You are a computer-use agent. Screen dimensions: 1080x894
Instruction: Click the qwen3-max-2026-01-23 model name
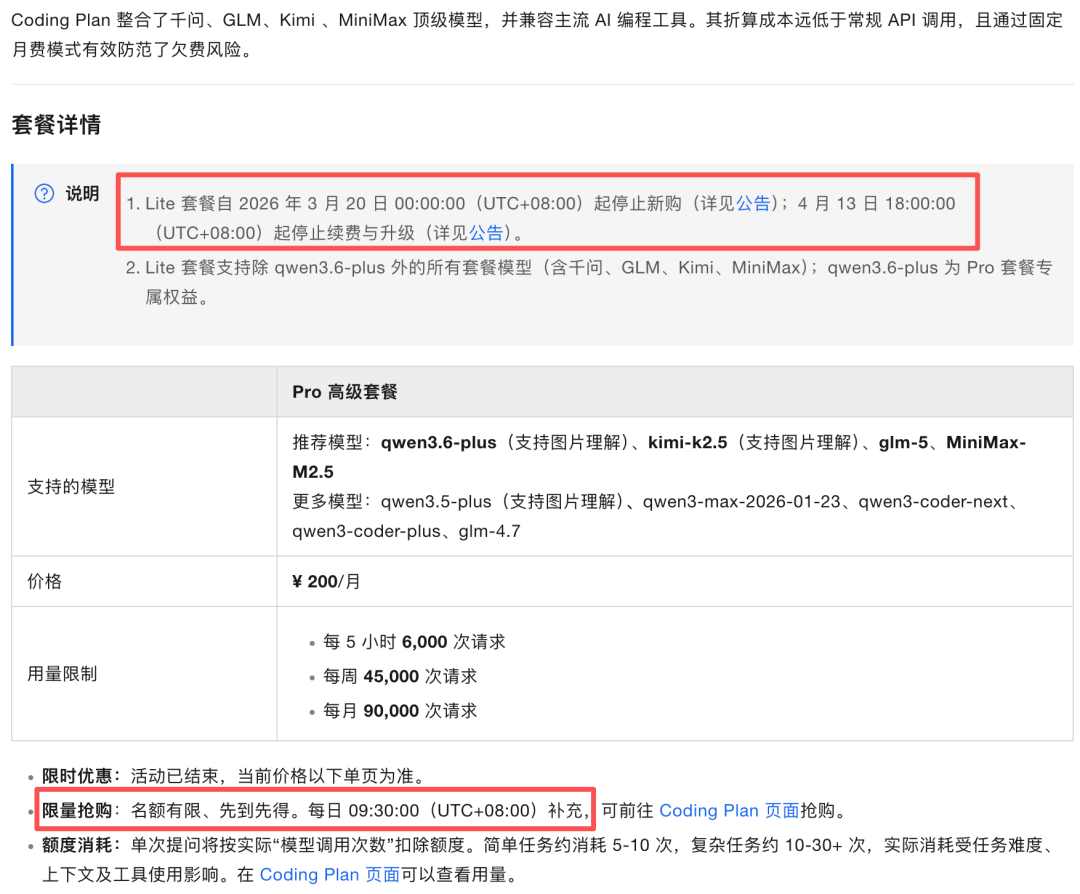742,501
